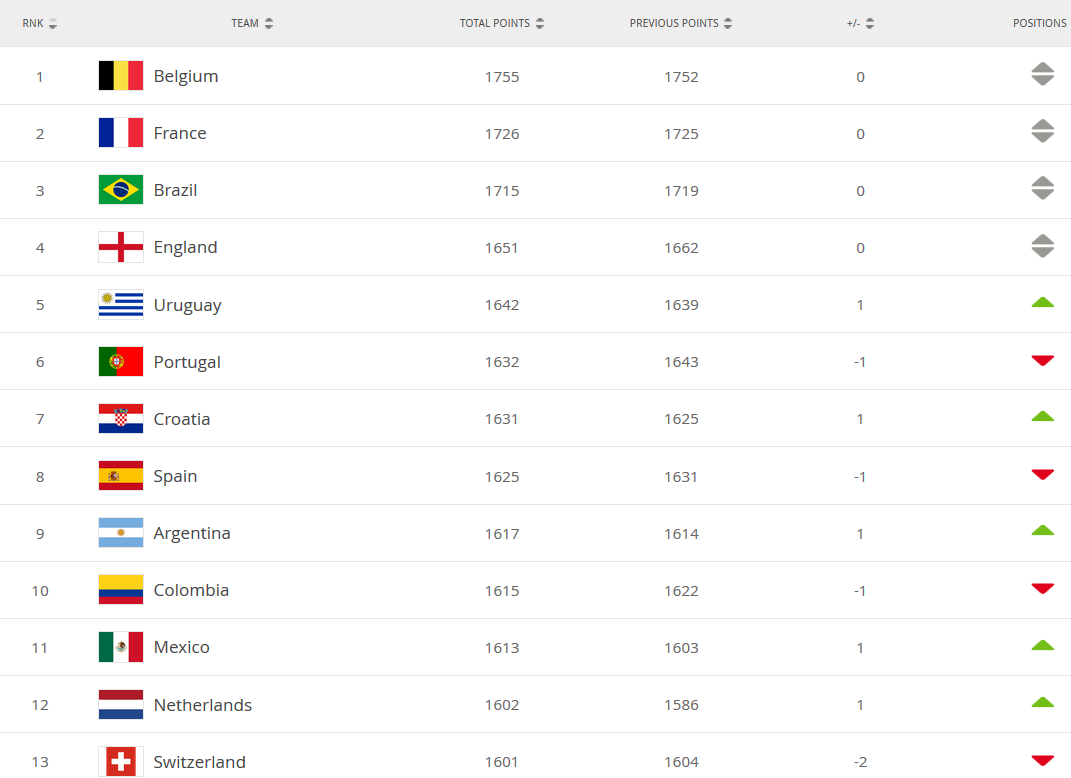Click the Argentina flag icon
Image resolution: width=1071 pixels, height=778 pixels.
tap(120, 533)
